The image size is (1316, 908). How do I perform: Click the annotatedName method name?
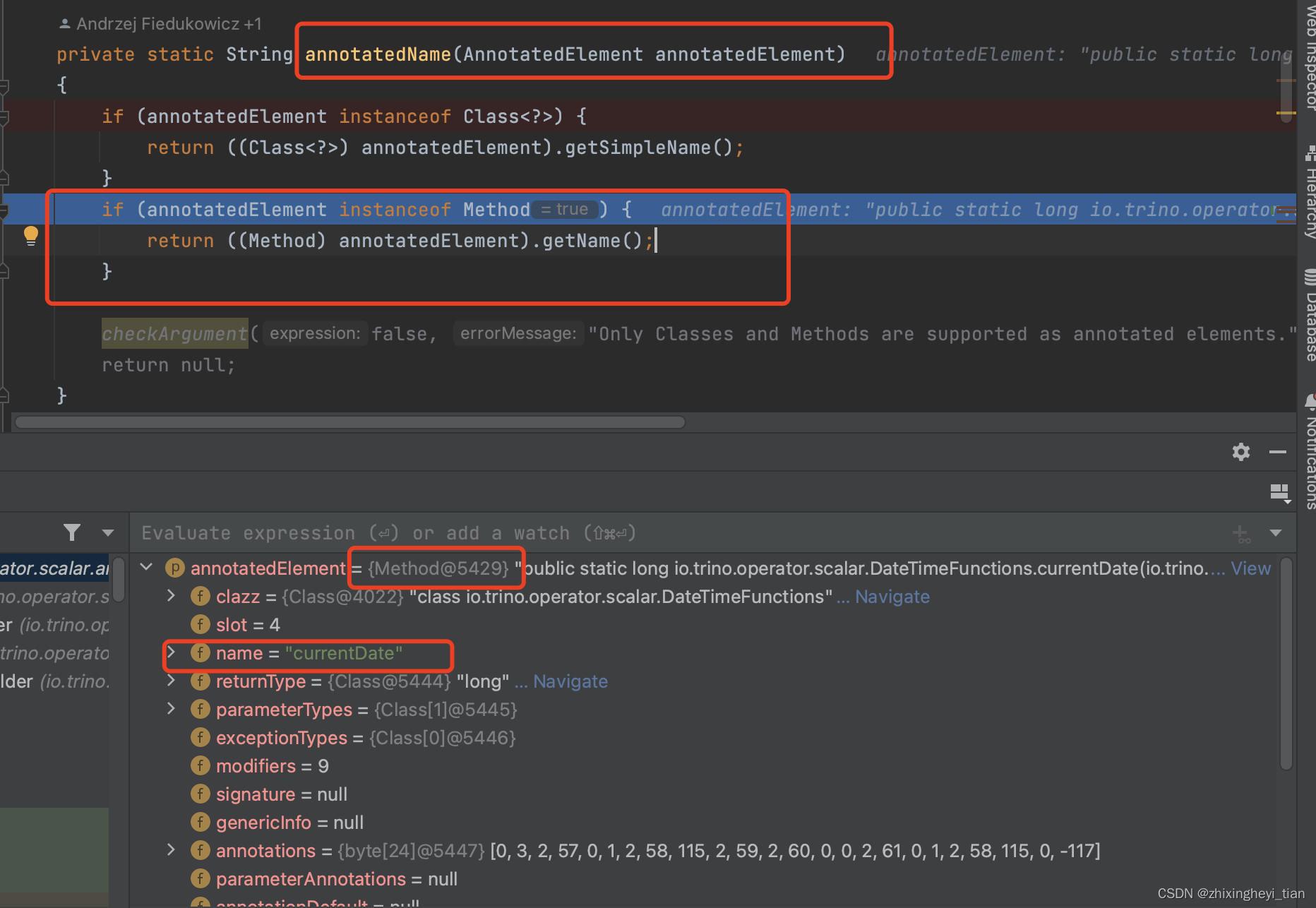378,54
